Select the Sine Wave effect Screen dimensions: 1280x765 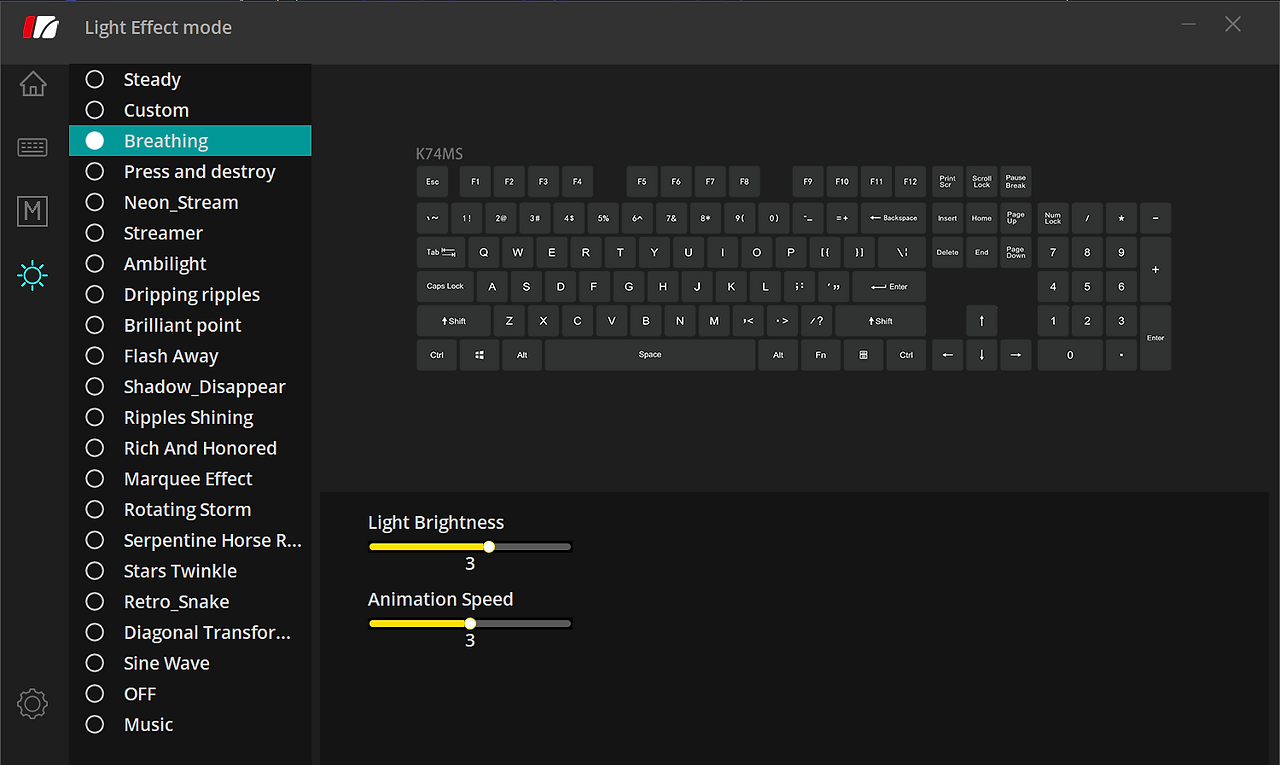(190, 663)
